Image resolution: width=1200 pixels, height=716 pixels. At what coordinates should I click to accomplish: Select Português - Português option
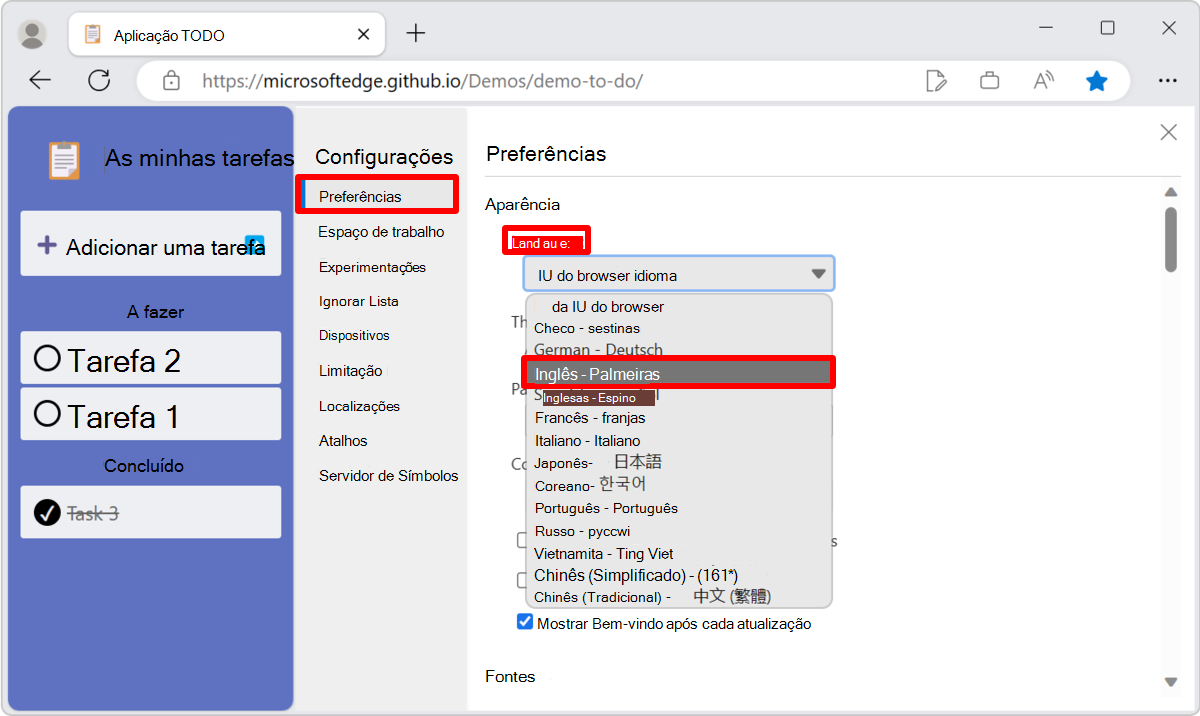[x=678, y=508]
